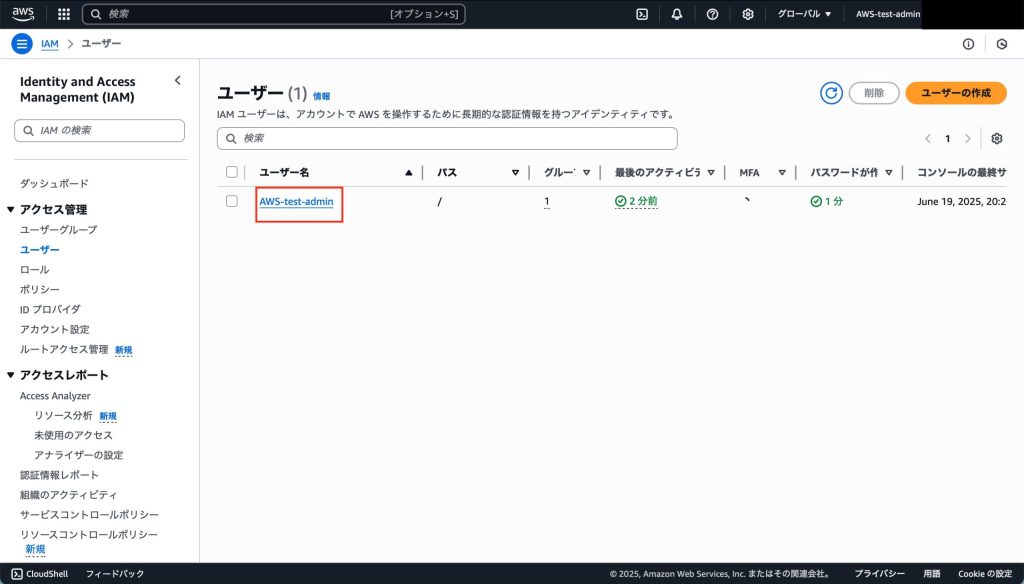Open the notifications bell

pyautogui.click(x=677, y=14)
